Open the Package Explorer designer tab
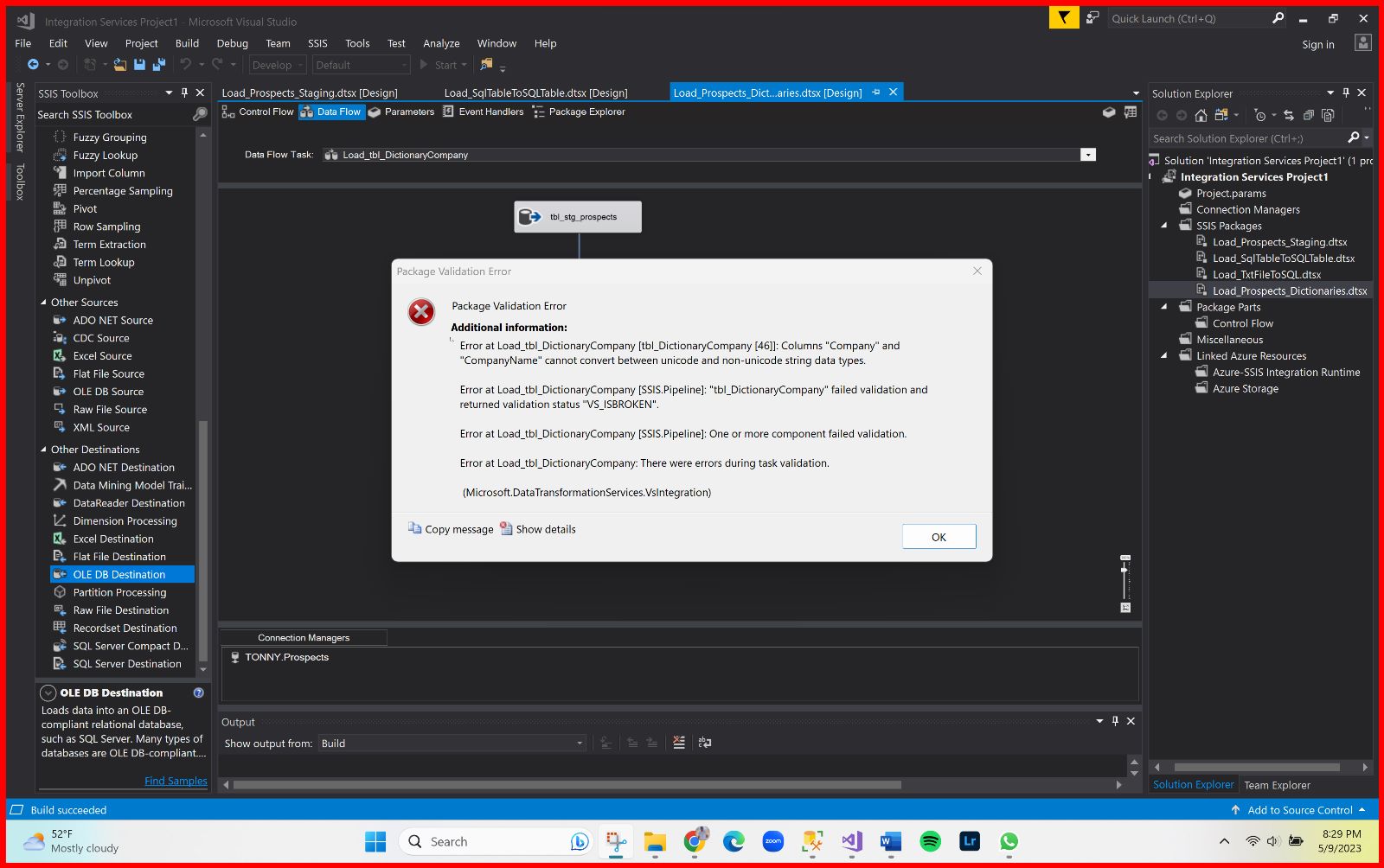 pyautogui.click(x=578, y=112)
